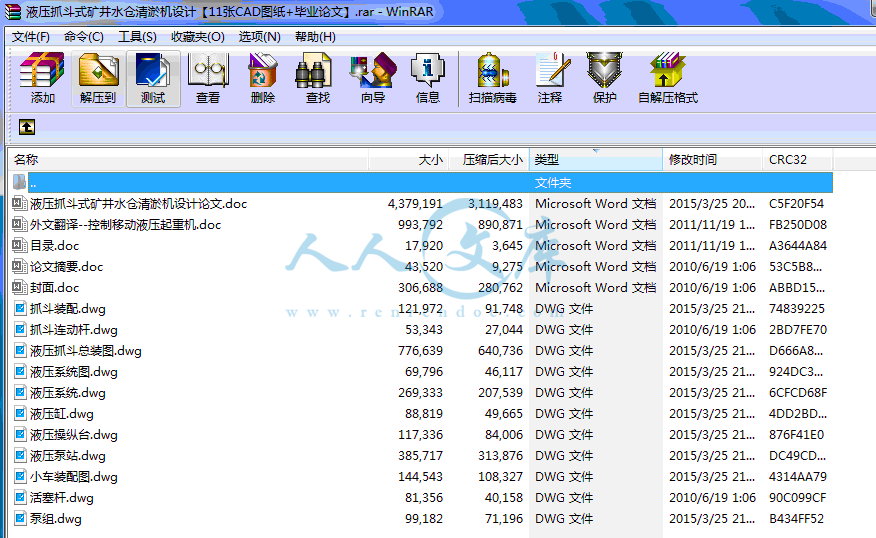Sort by the CRC32 column header

(x=797, y=160)
